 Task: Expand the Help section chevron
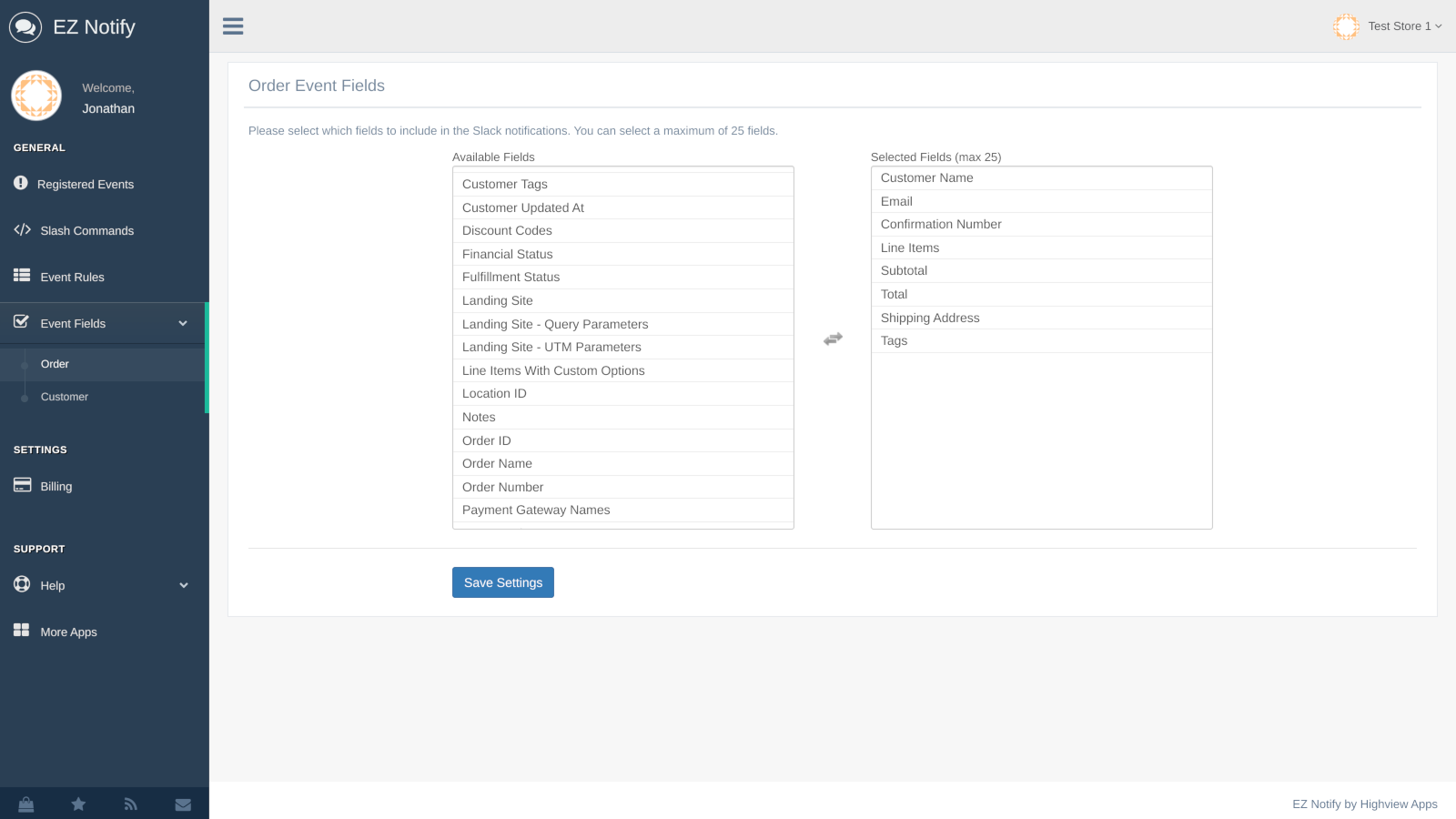tap(184, 585)
